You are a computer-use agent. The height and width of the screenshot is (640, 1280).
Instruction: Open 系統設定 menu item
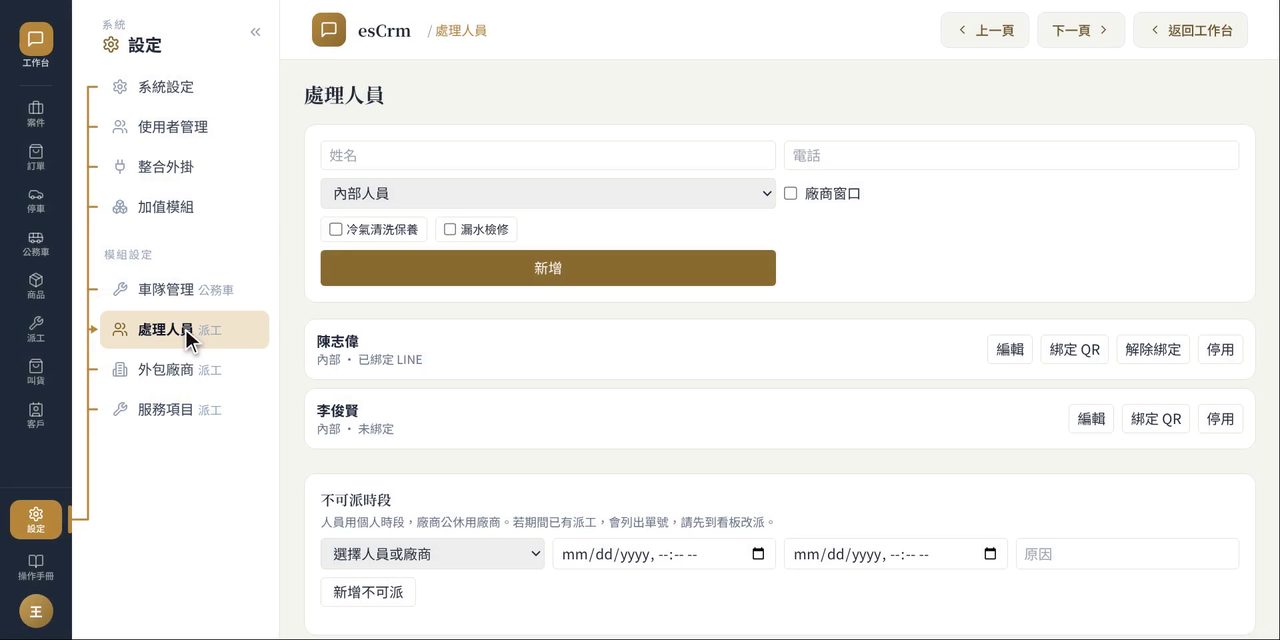(184, 87)
